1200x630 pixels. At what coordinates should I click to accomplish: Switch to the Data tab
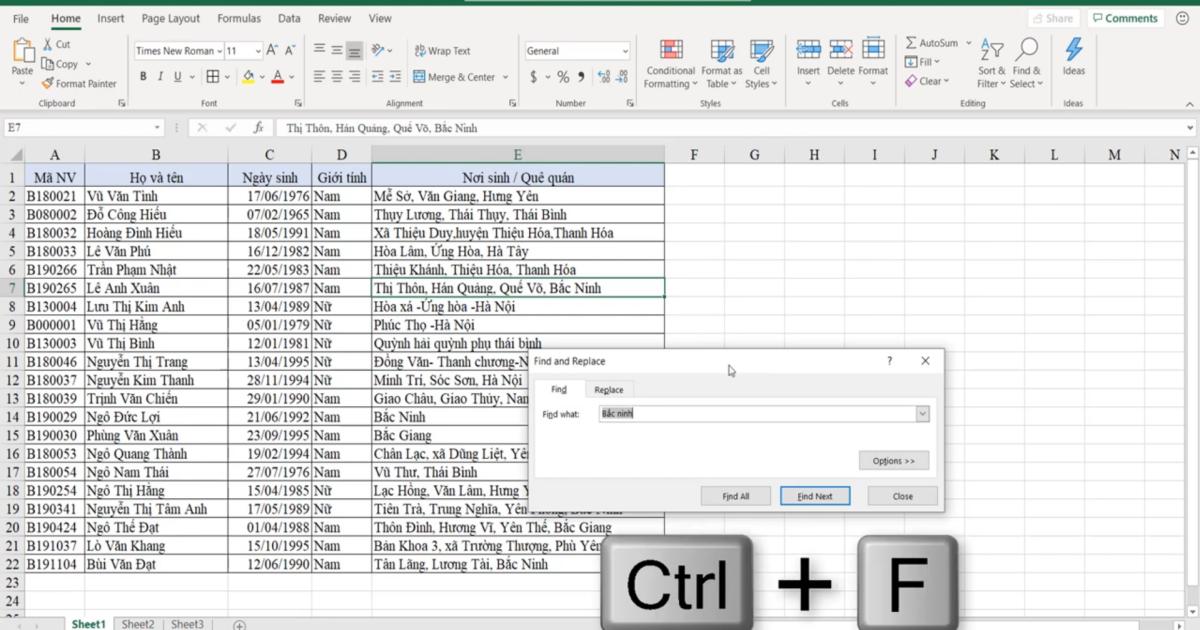[x=289, y=19]
